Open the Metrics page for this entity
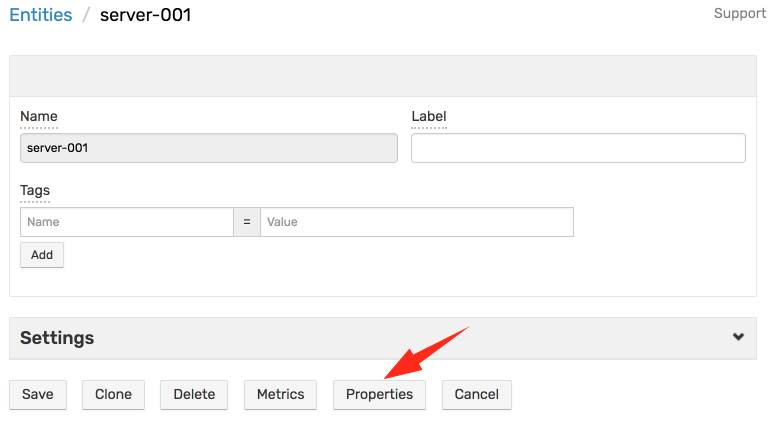 point(280,394)
